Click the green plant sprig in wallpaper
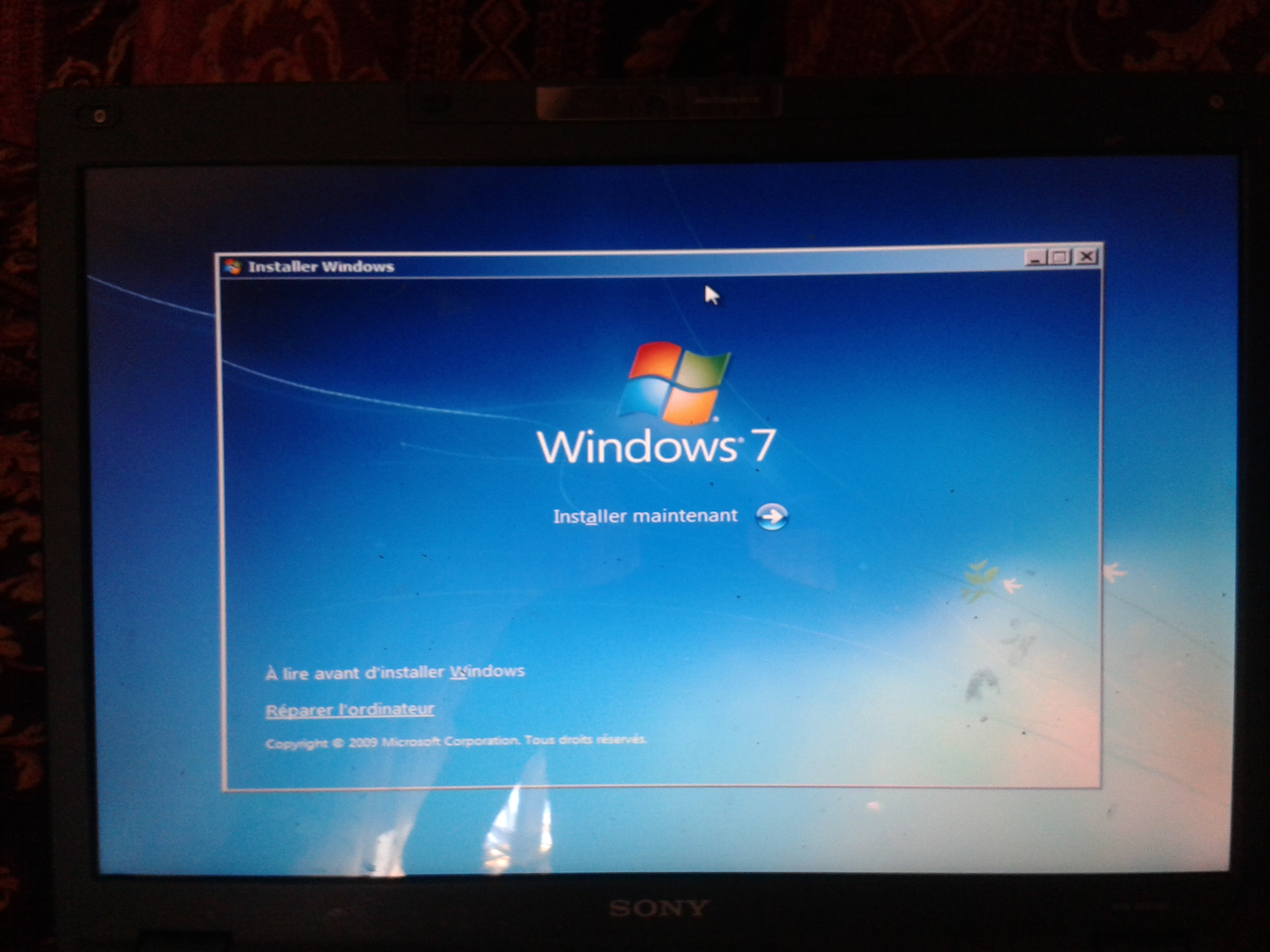 [x=979, y=580]
